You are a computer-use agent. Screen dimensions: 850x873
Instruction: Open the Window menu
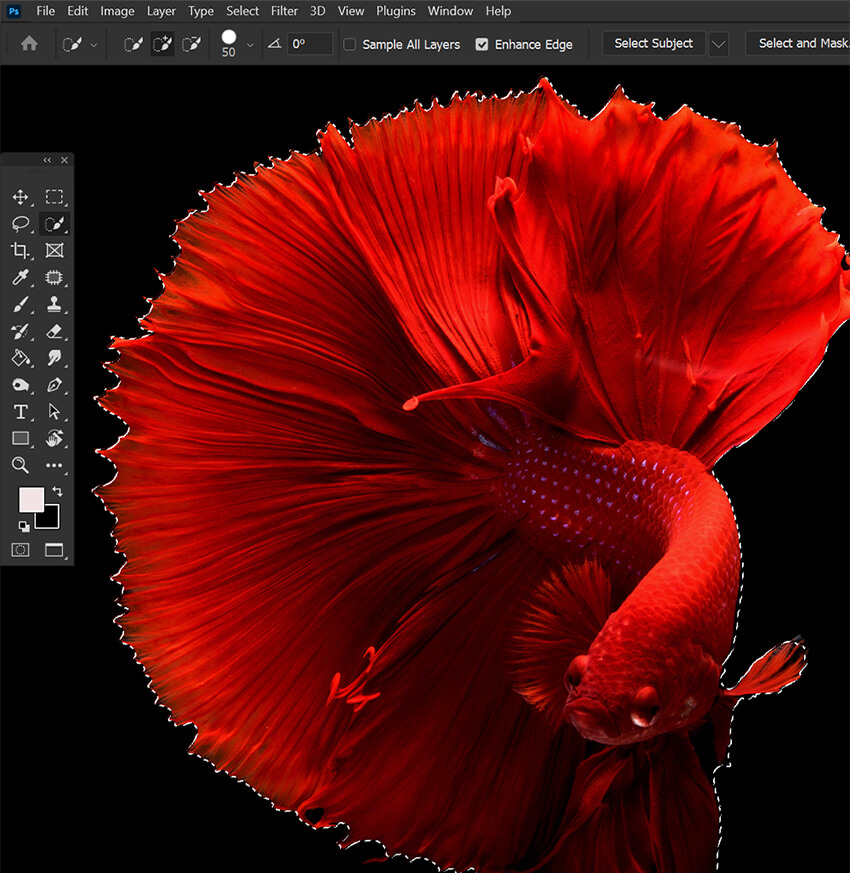click(450, 11)
